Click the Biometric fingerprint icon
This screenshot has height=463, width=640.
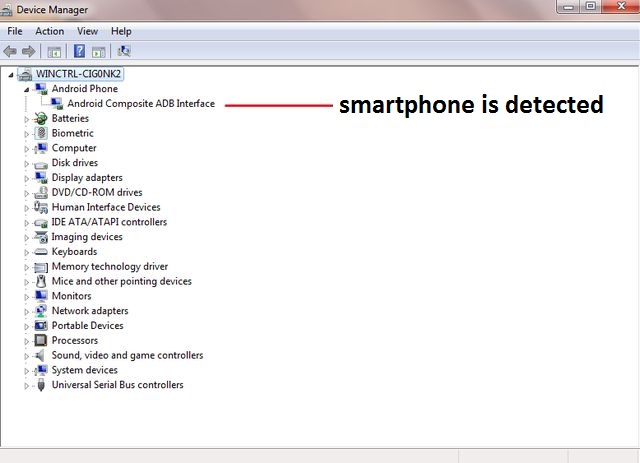coord(41,133)
